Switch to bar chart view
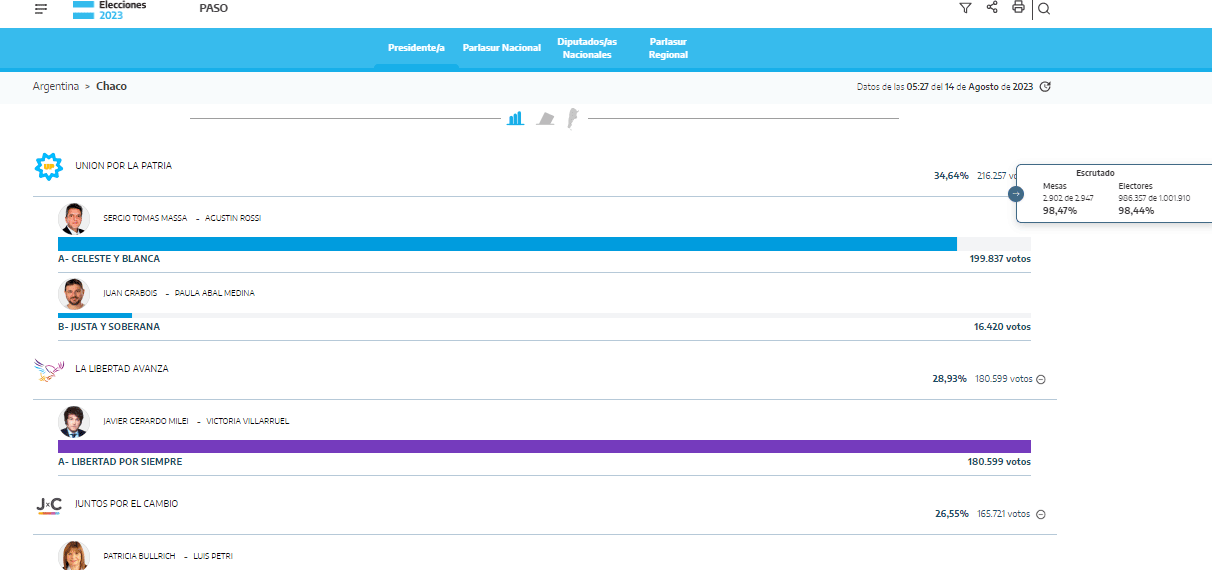Image resolution: width=1212 pixels, height=570 pixels. point(515,118)
